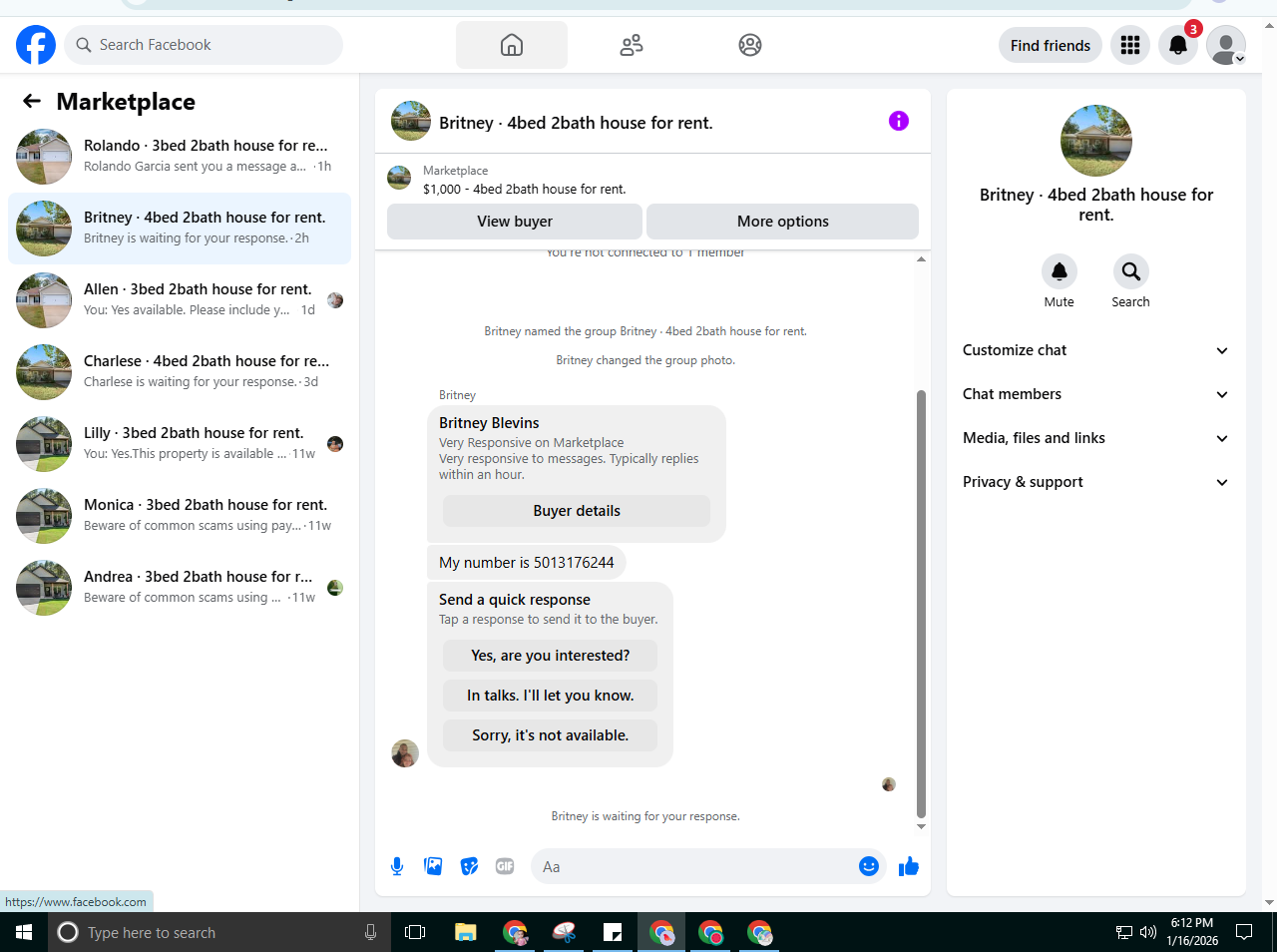Viewport: 1277px width, 952px height.
Task: Choose a GIF icon
Action: (505, 866)
